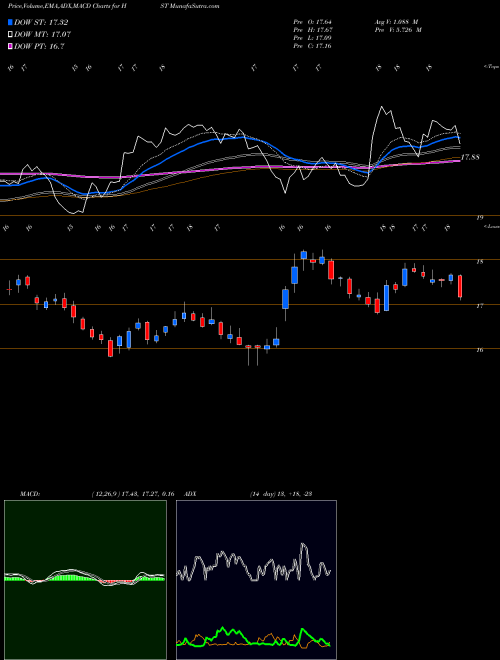Click the 19 price axis label
This screenshot has height=660, width=500.
tap(480, 218)
